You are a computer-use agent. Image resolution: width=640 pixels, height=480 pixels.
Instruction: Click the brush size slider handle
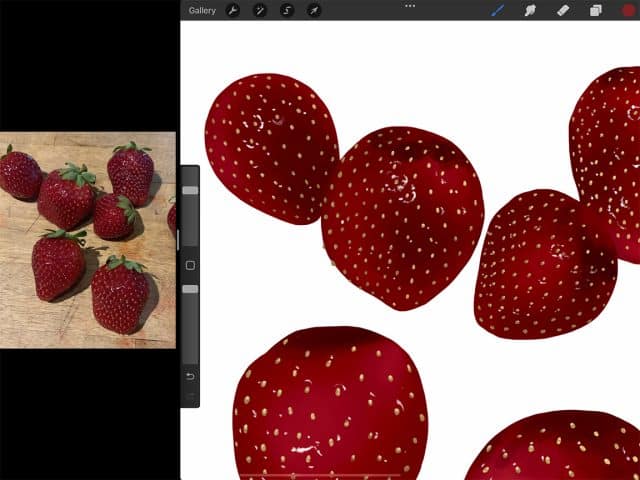[x=190, y=191]
